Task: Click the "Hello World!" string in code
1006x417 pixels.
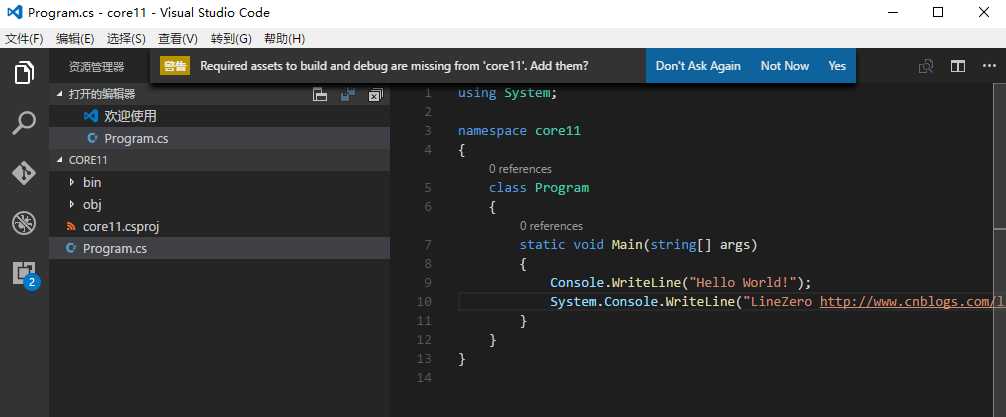Action: (742, 282)
